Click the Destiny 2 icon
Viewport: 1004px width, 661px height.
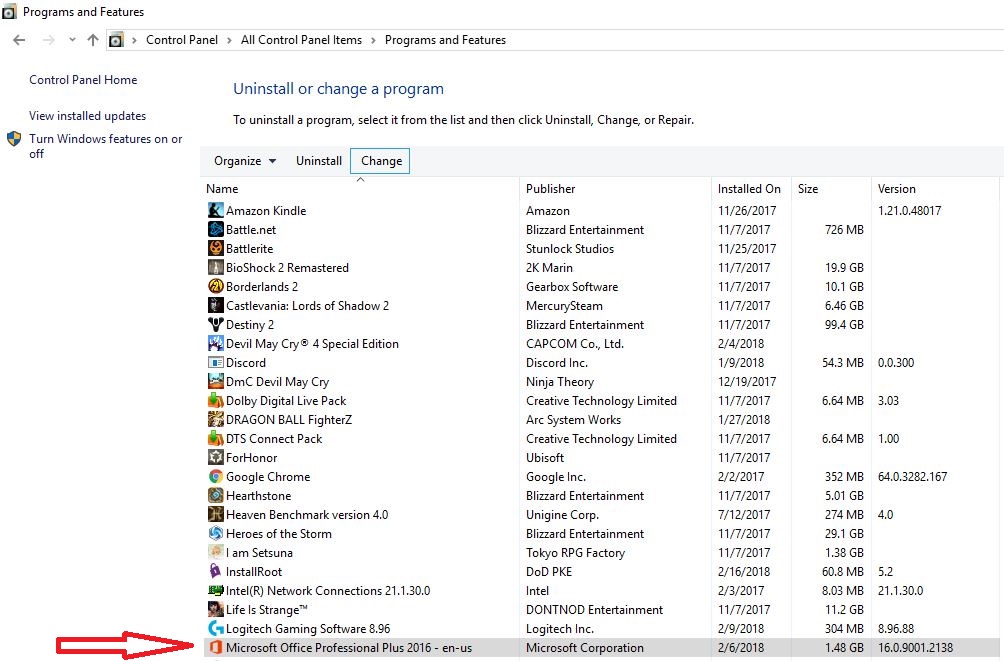tap(216, 324)
